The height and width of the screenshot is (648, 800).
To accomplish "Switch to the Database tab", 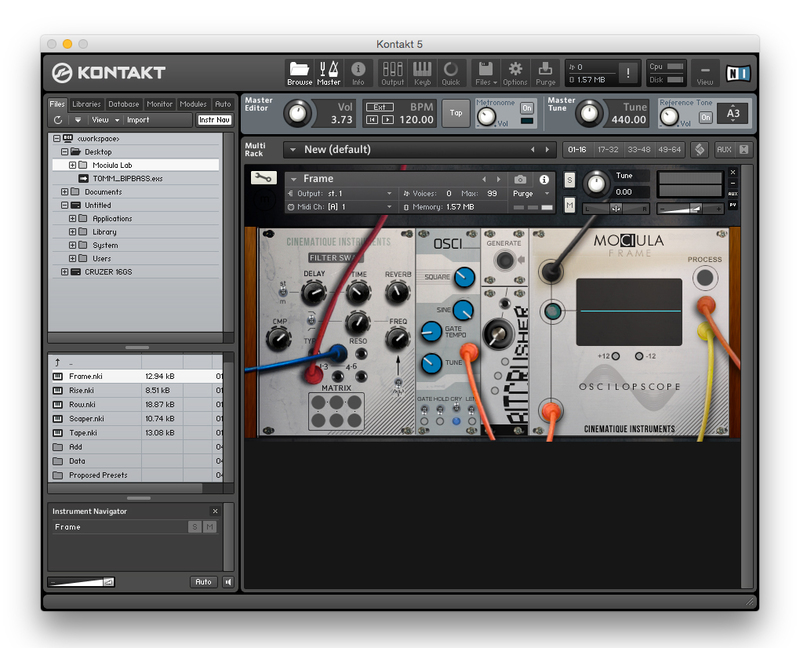I will coord(124,104).
